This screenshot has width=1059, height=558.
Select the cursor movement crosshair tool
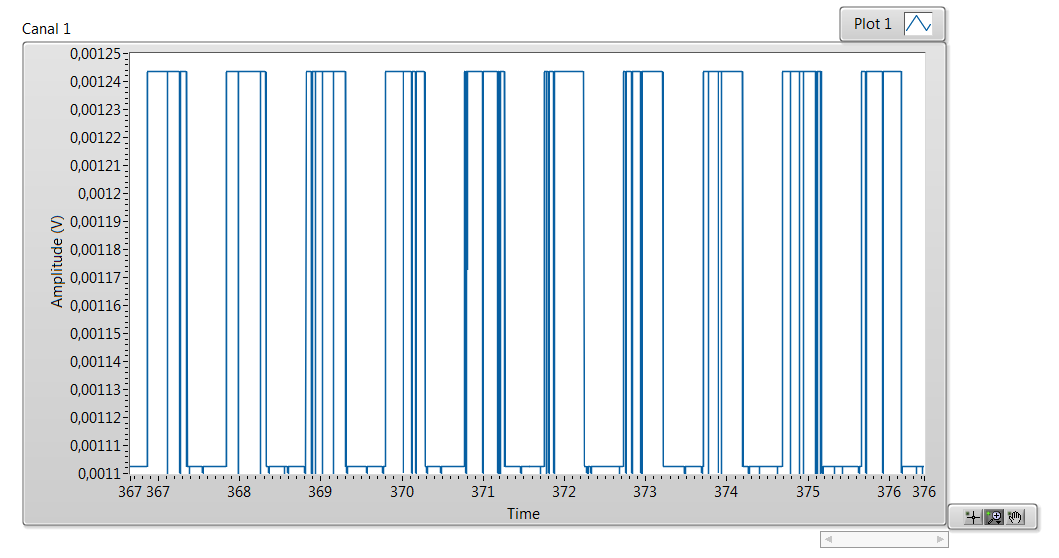pyautogui.click(x=973, y=517)
